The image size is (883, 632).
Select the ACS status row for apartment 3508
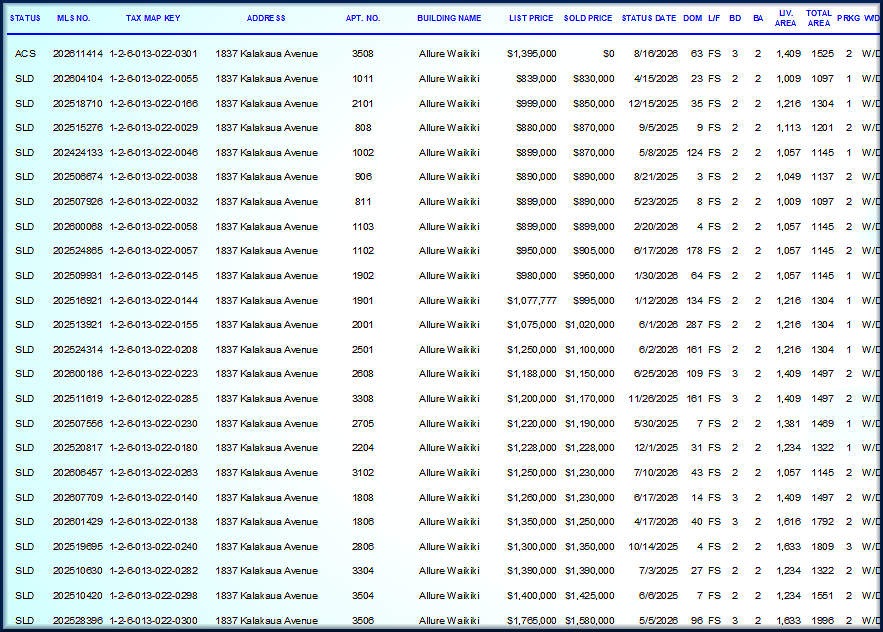tap(442, 54)
